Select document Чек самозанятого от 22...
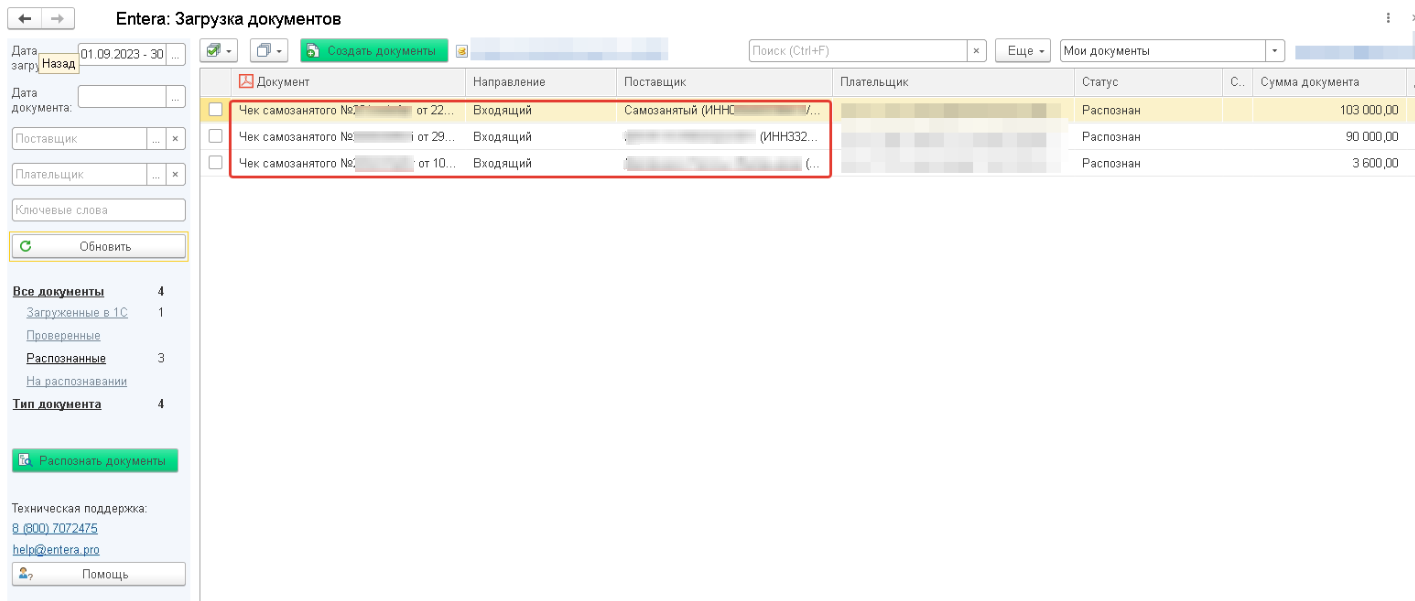The width and height of the screenshot is (1415, 601). tap(348, 110)
